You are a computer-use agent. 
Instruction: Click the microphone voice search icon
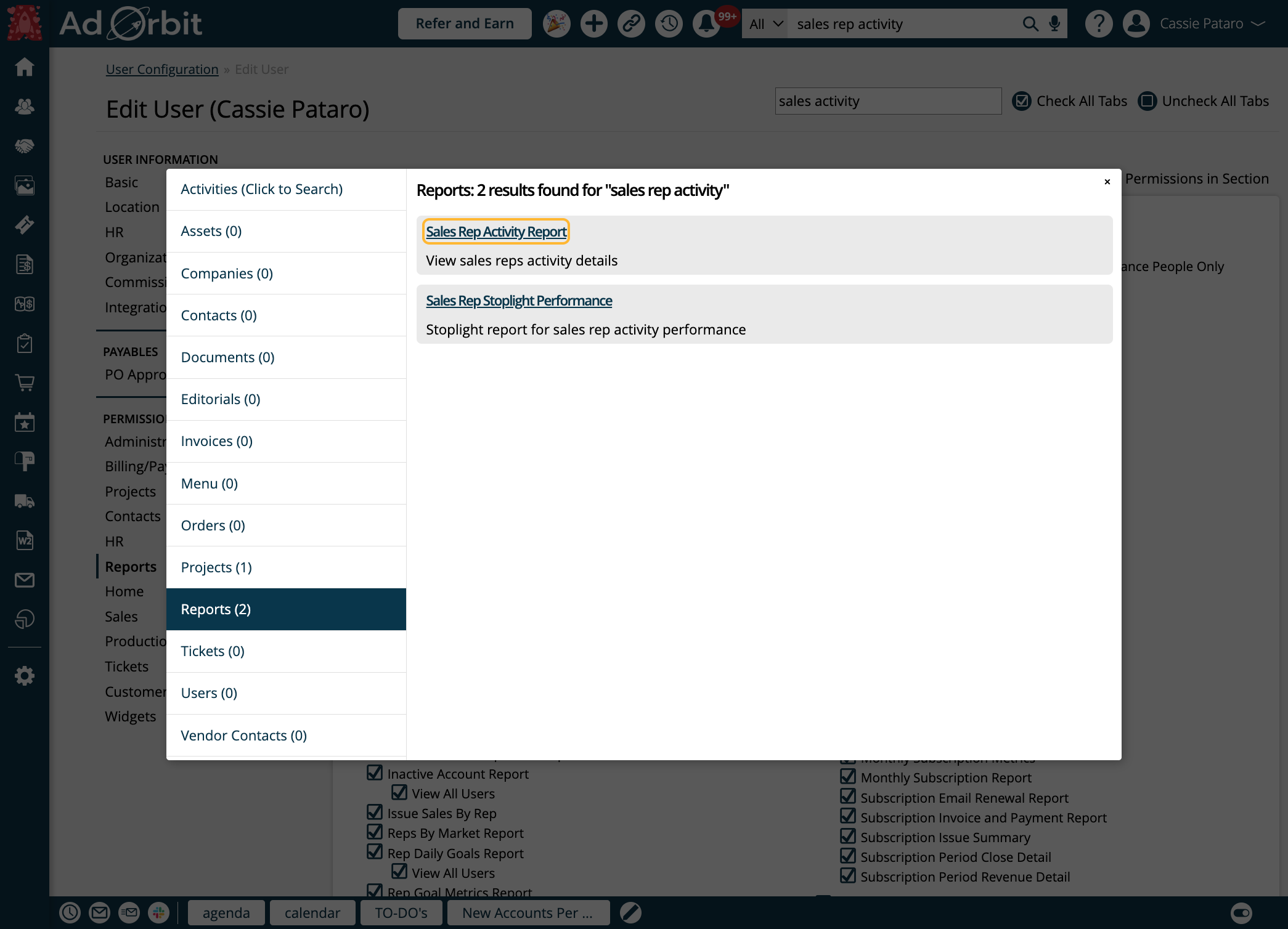(x=1054, y=24)
